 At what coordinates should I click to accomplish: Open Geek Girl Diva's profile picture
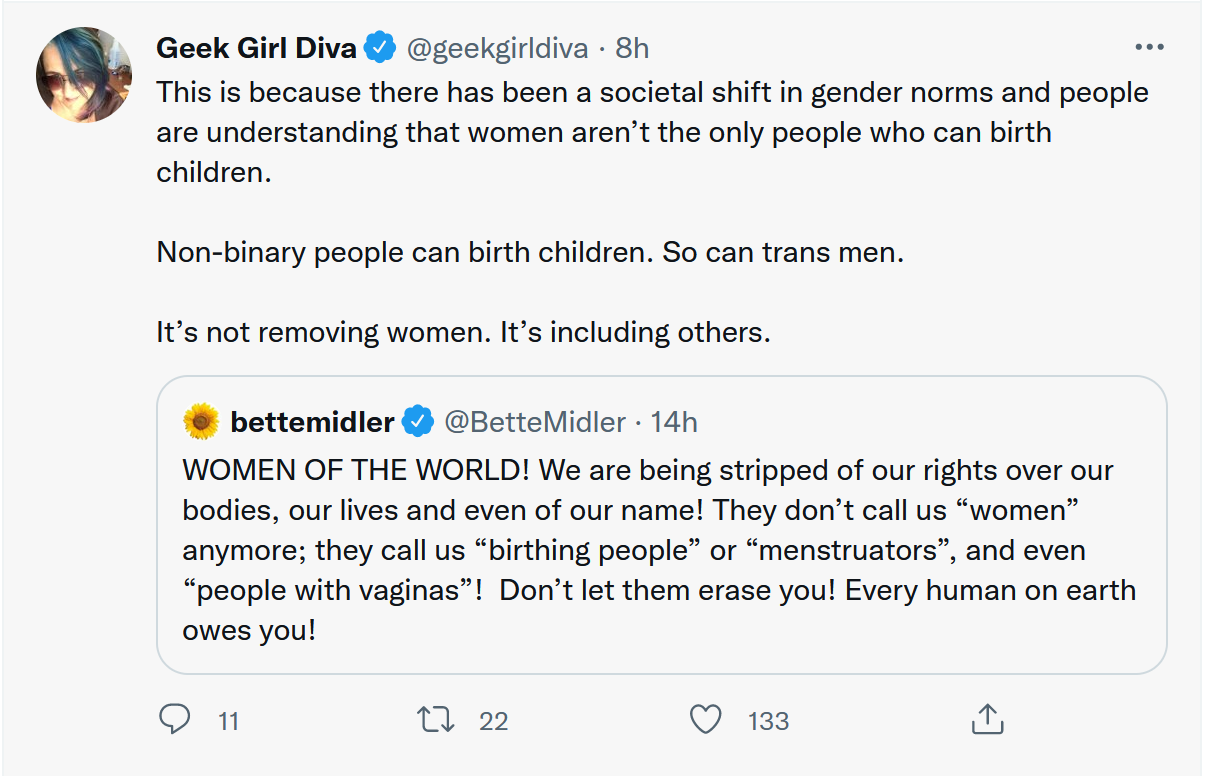(84, 76)
